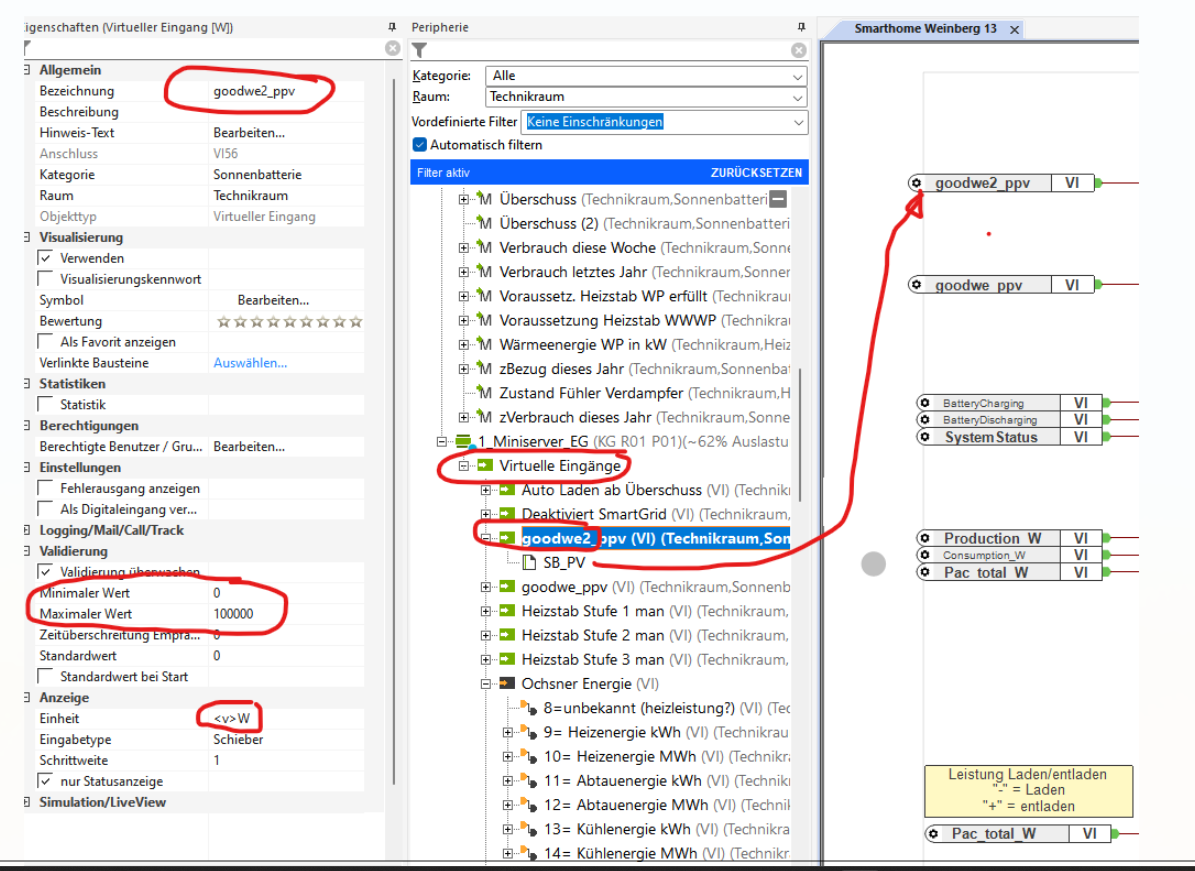Click the Eigenschaften filter funnel icon
1195x871 pixels.
click(27, 48)
